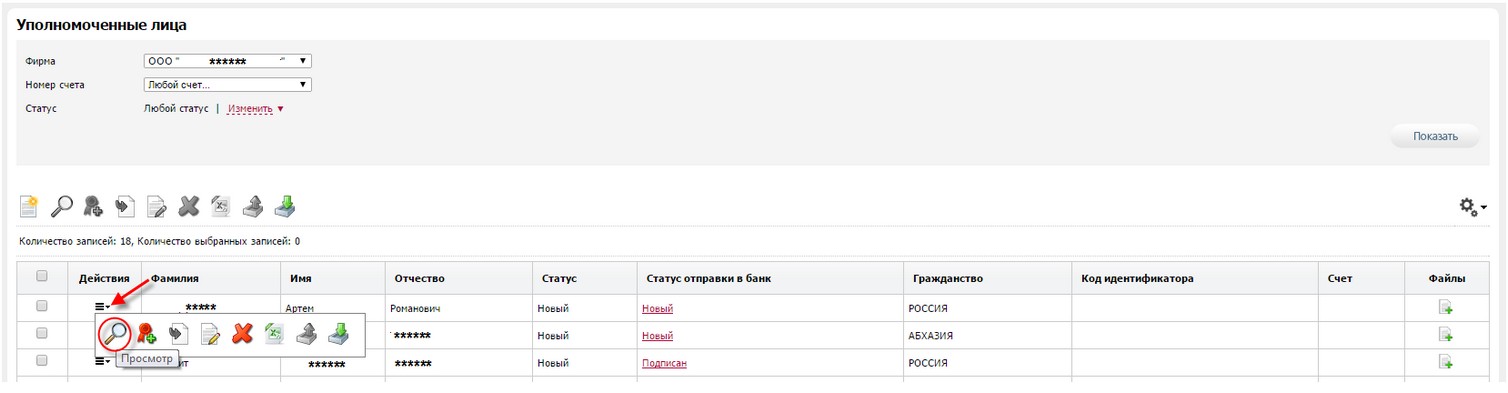Click the green download icon in main toolbar
The width and height of the screenshot is (1508, 393).
pos(286,206)
